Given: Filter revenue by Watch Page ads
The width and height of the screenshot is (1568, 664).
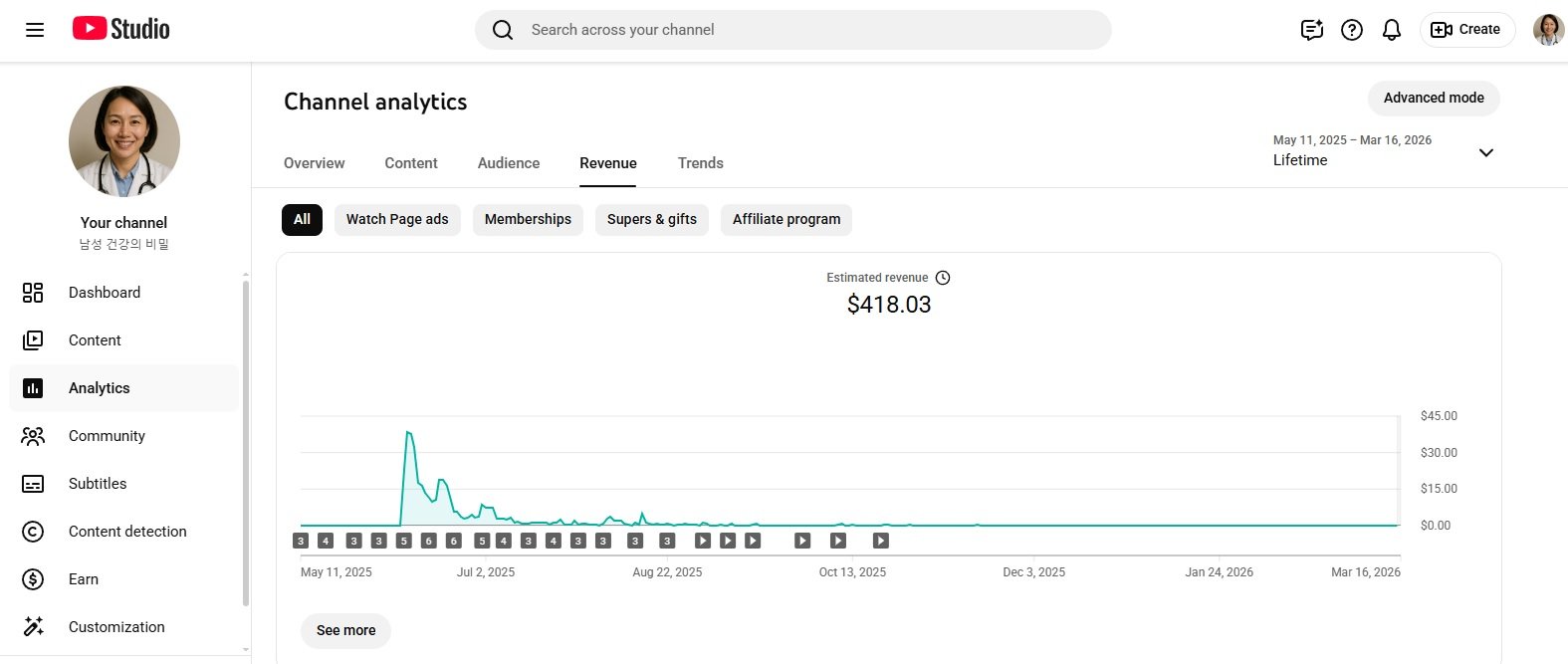Looking at the screenshot, I should click(397, 219).
